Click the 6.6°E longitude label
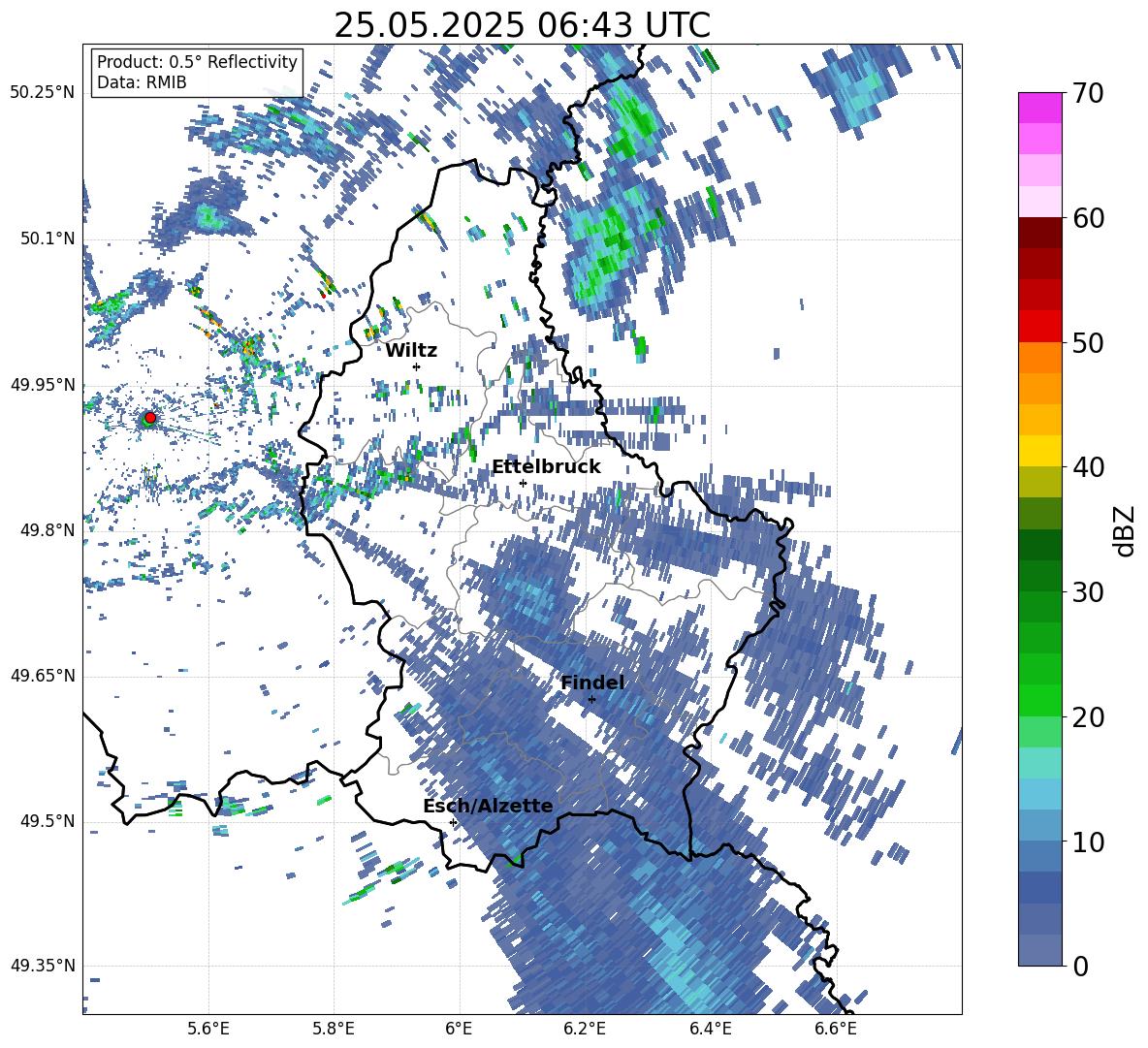 coord(836,1029)
